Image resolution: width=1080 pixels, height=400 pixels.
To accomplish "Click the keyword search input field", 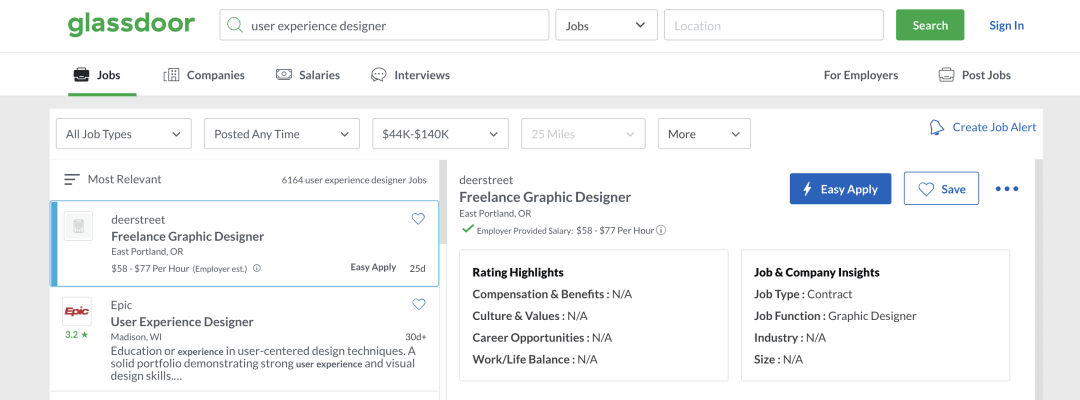I will [x=384, y=25].
